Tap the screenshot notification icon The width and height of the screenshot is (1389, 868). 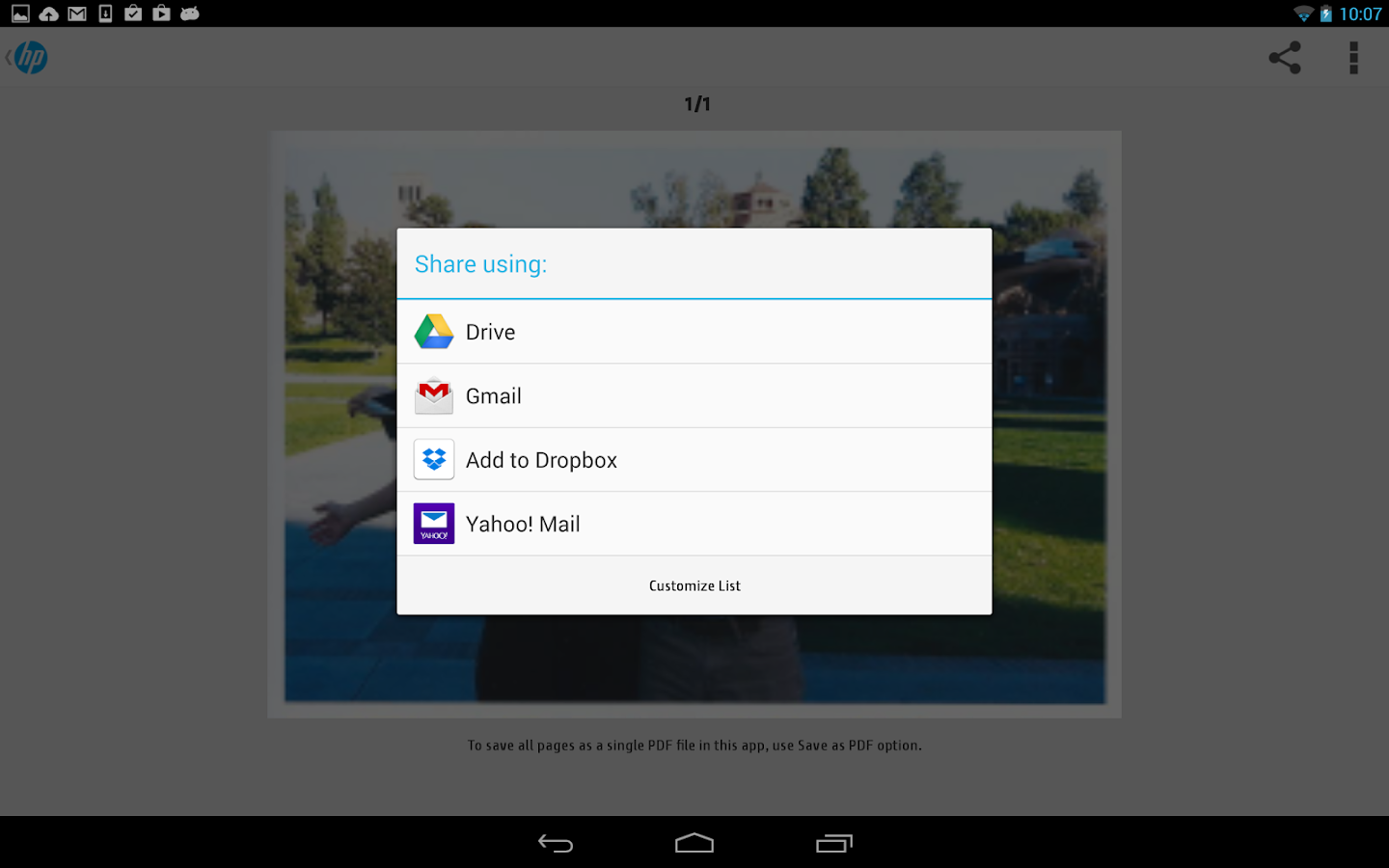20,14
